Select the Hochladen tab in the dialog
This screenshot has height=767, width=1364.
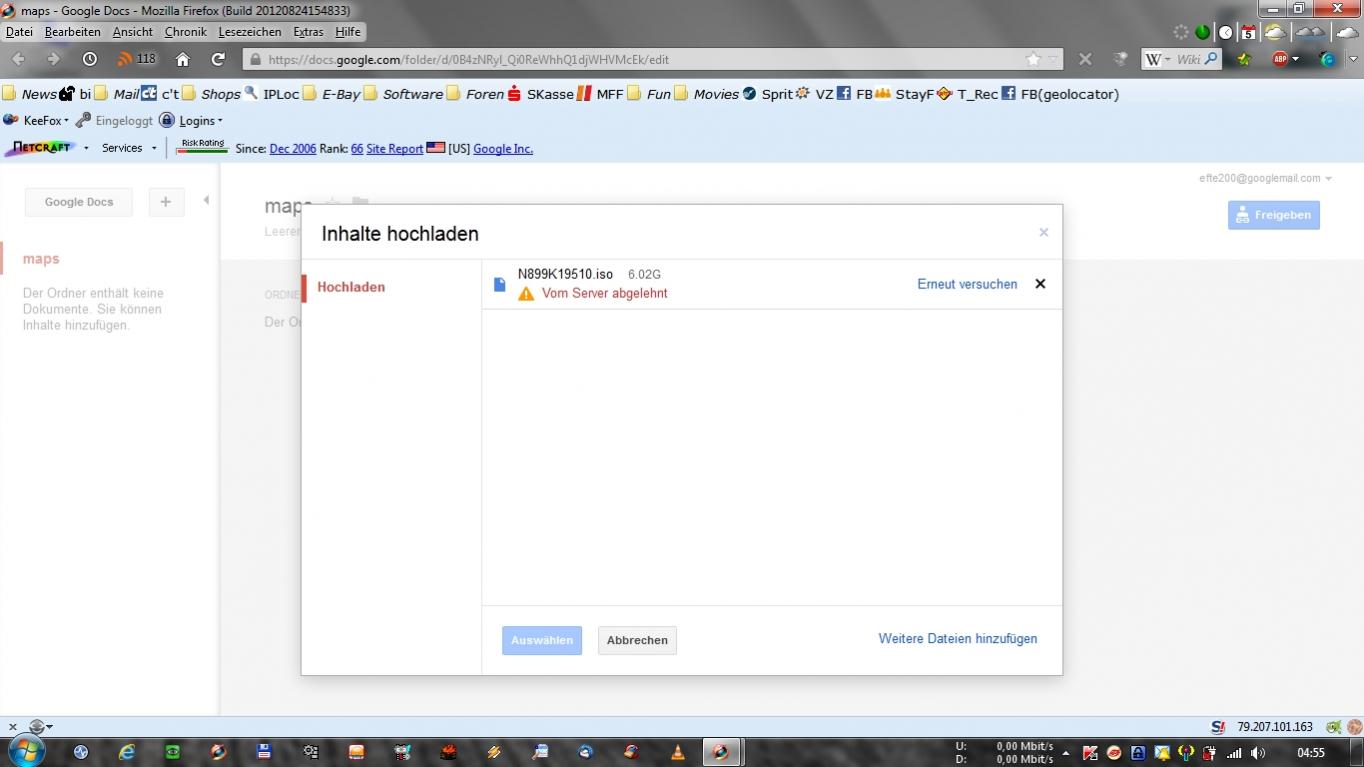[351, 287]
